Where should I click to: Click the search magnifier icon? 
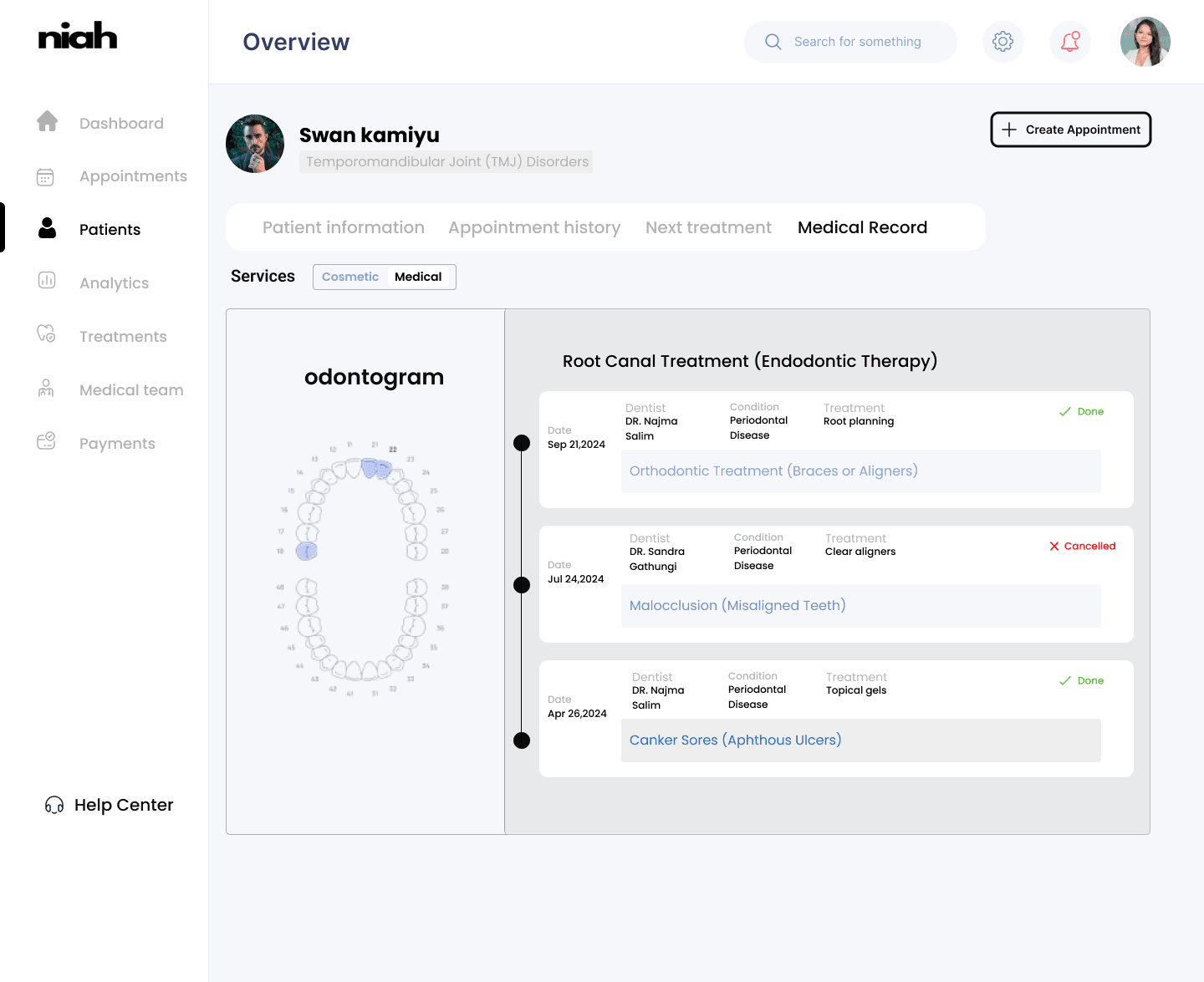773,42
